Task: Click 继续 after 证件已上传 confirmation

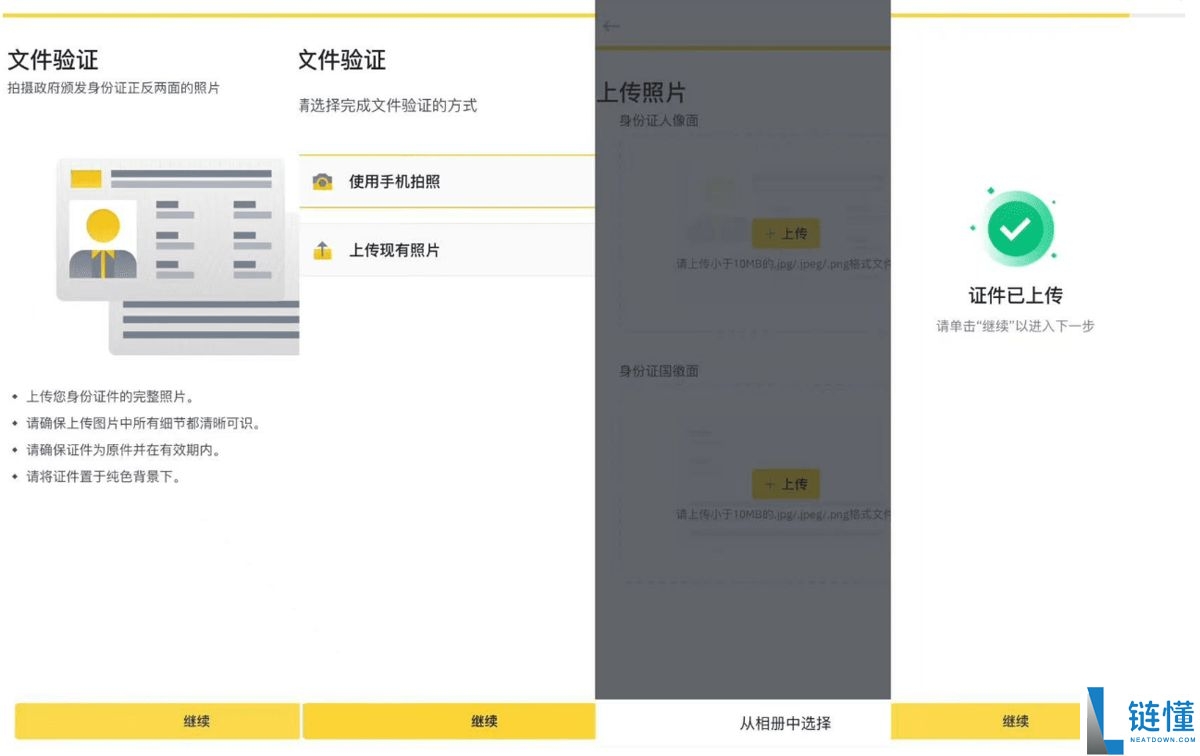Action: pos(1016,721)
